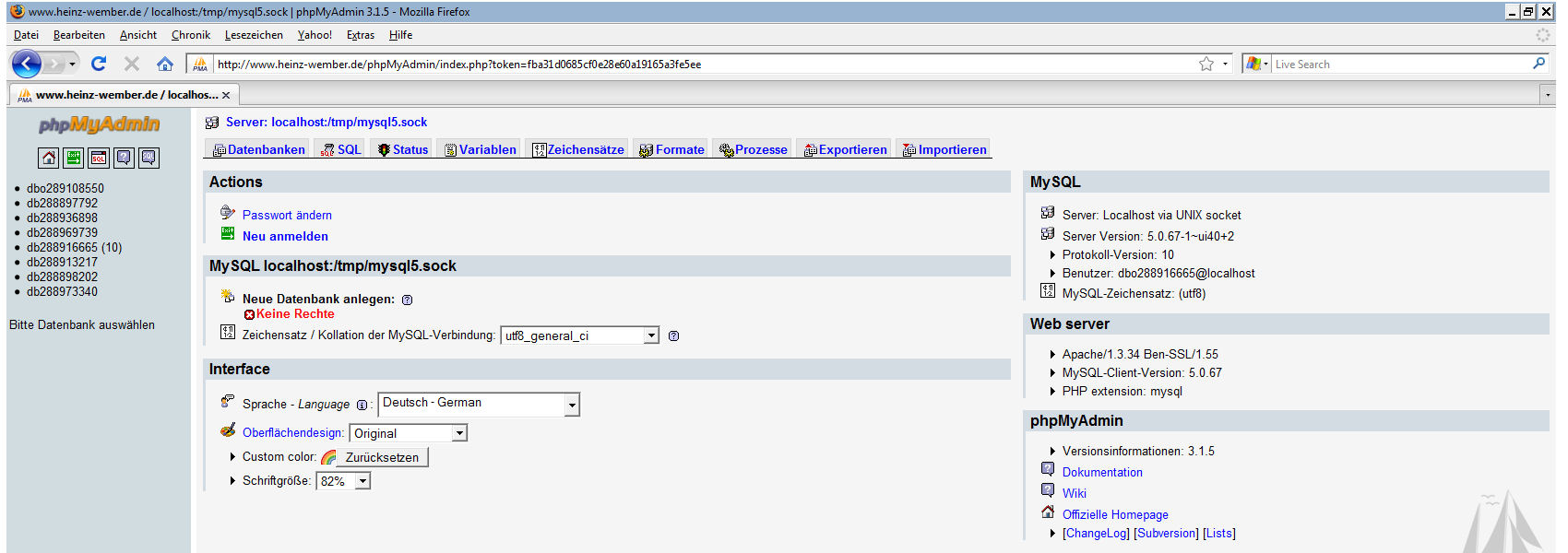Click the green icon beside Neu anmelden
The width and height of the screenshot is (1568, 553).
pyautogui.click(x=228, y=233)
